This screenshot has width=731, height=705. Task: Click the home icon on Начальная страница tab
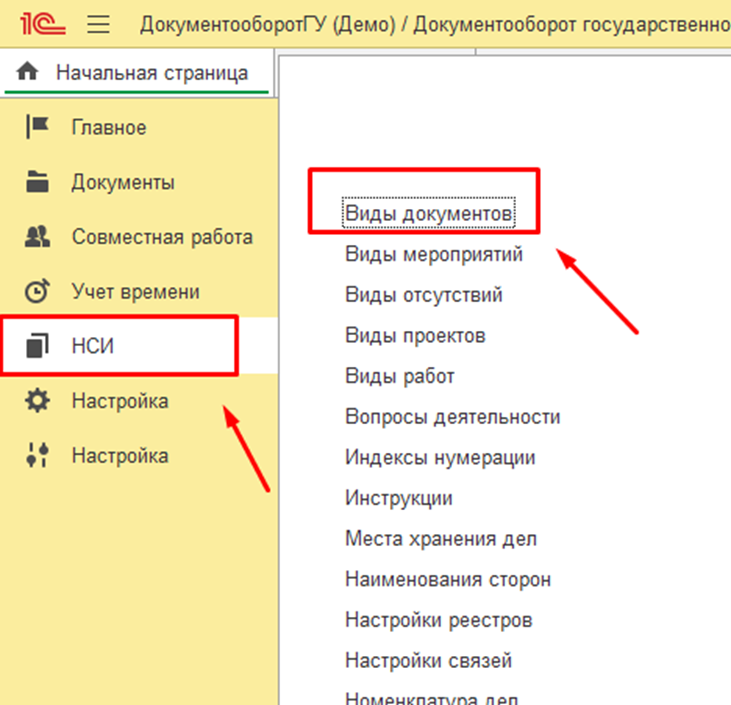(x=28, y=71)
